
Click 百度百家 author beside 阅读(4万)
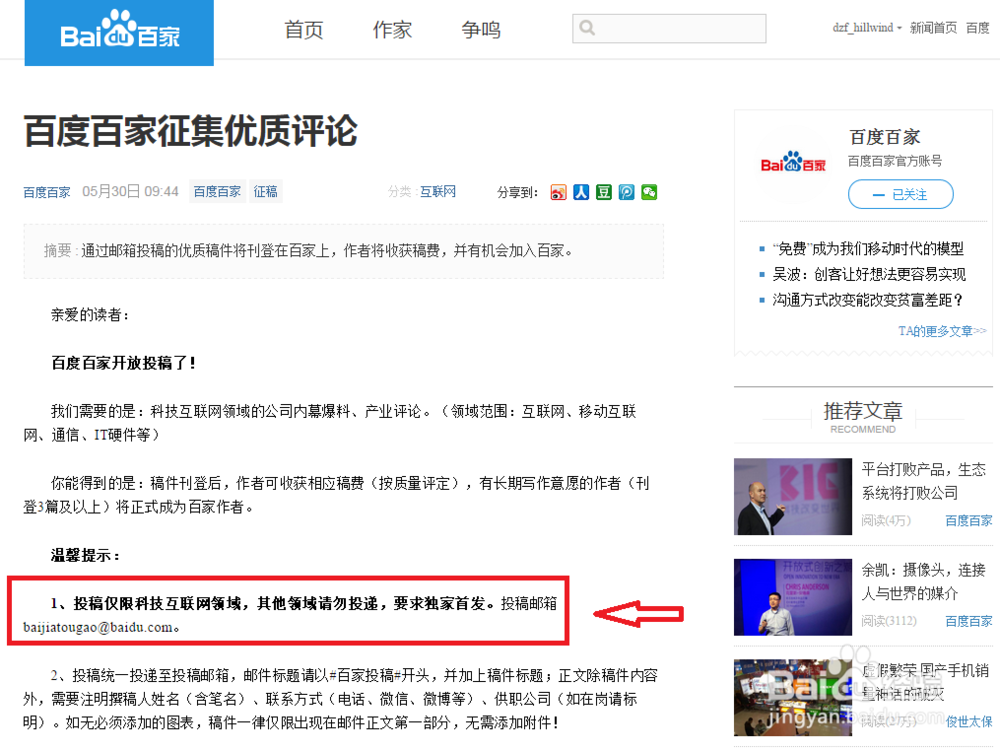click(969, 521)
